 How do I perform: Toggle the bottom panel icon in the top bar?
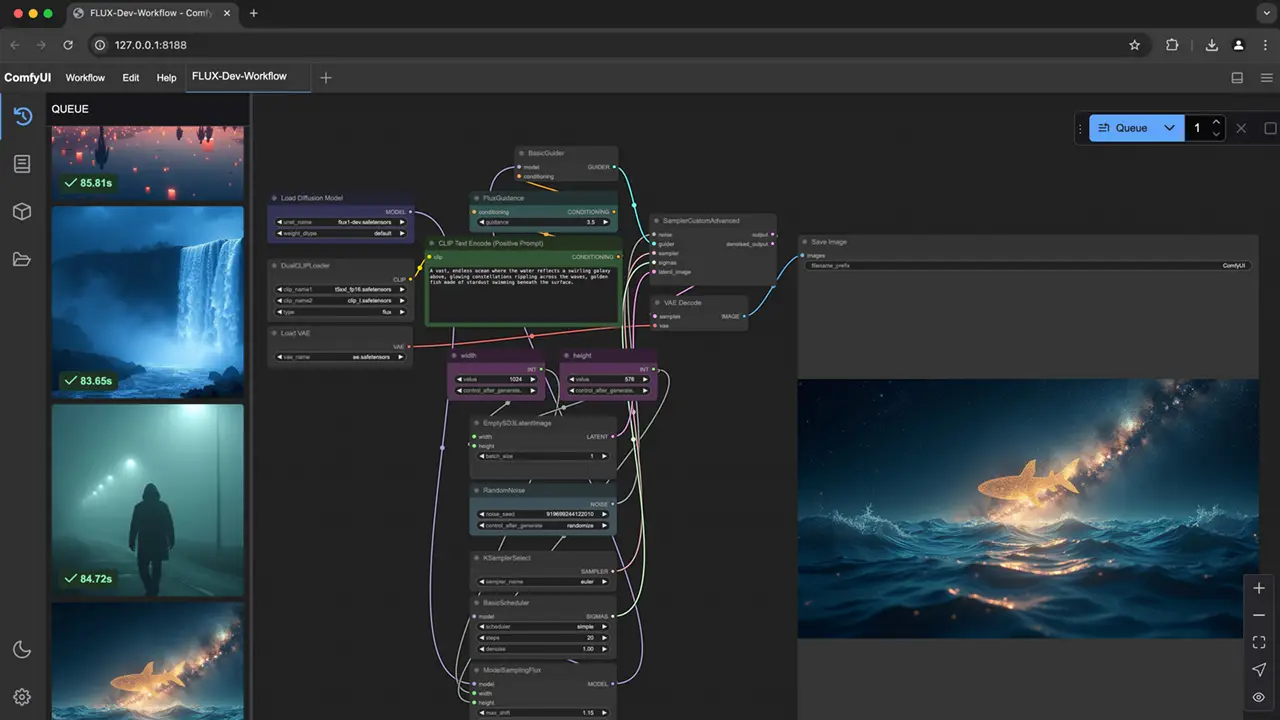(x=1237, y=77)
